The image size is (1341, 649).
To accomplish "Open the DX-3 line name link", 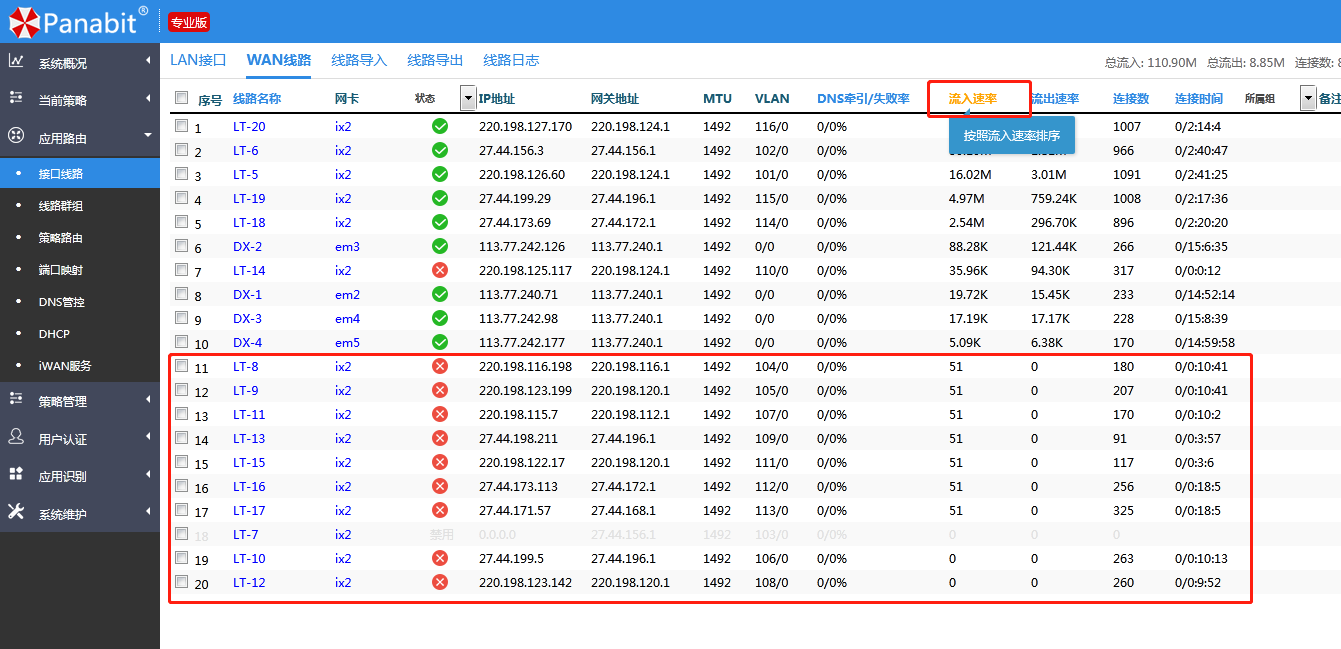I will click(247, 319).
